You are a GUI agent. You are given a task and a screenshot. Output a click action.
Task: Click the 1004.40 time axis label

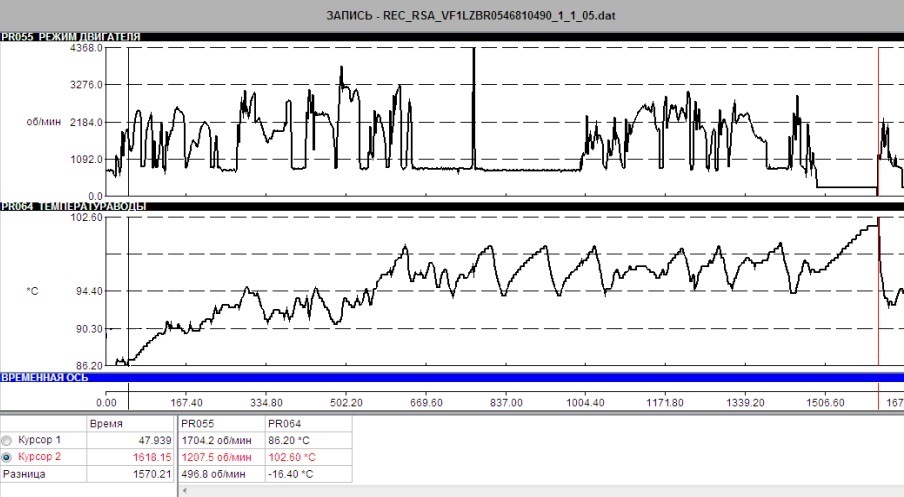pos(586,402)
